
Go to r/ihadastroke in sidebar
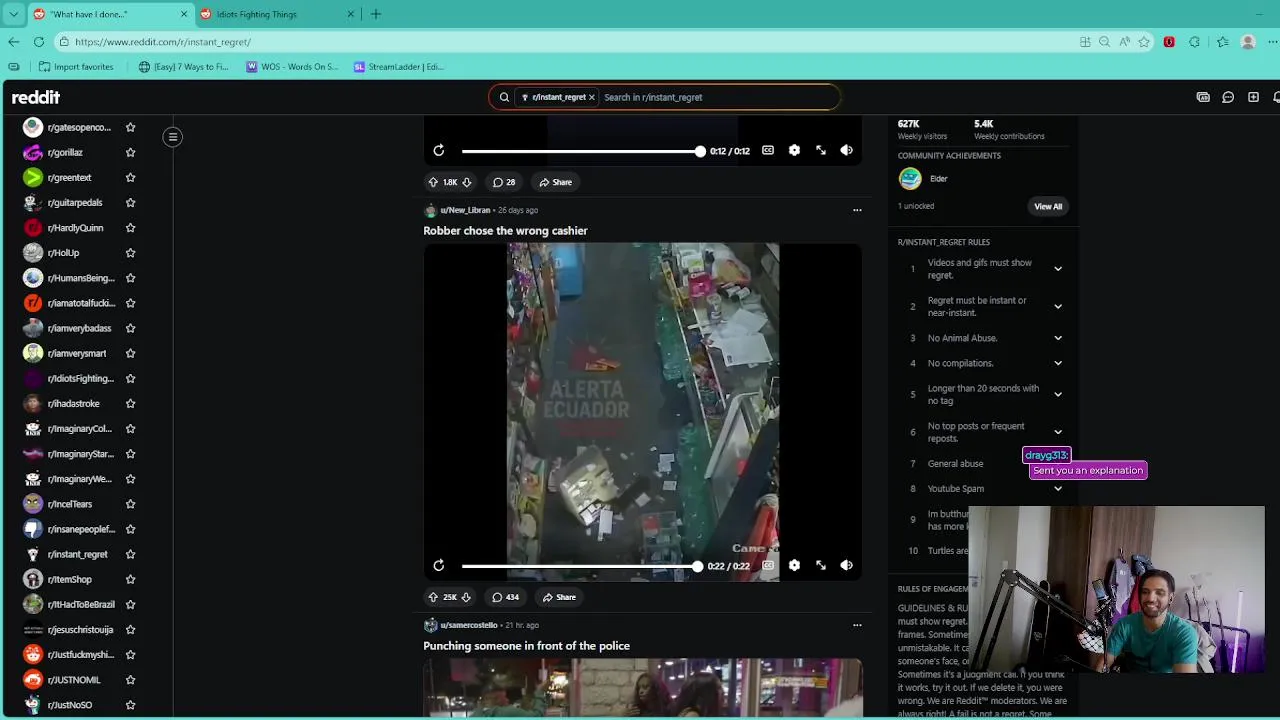click(x=74, y=403)
